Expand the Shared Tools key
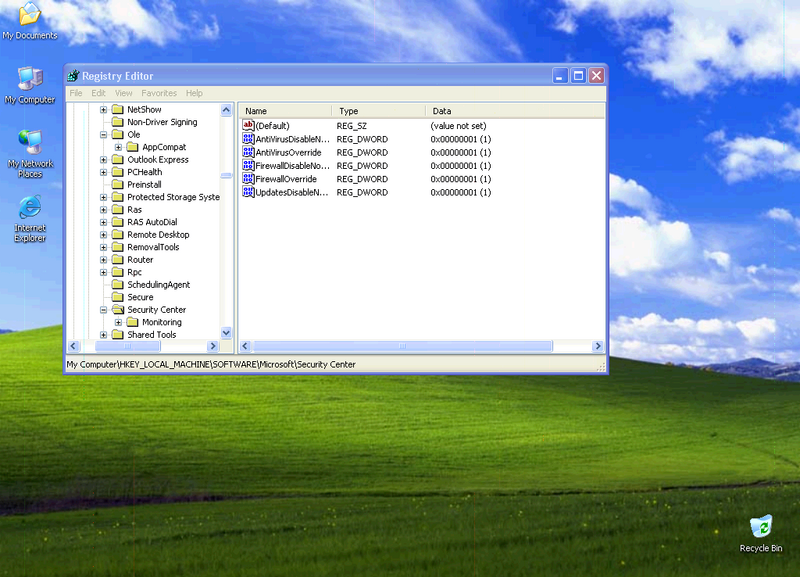This screenshot has height=577, width=800. coord(104,335)
